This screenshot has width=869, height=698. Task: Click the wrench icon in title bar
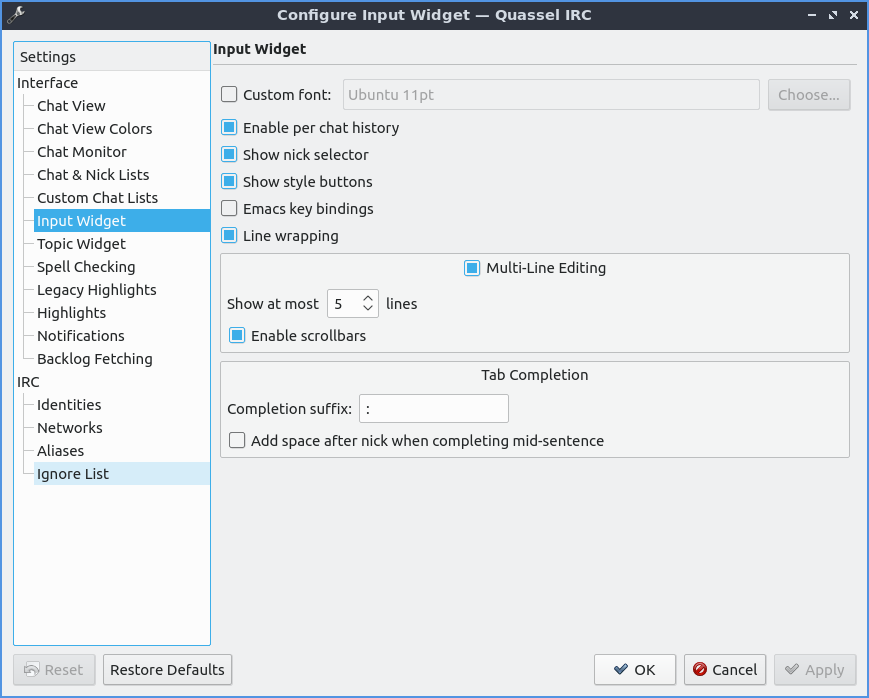point(15,15)
